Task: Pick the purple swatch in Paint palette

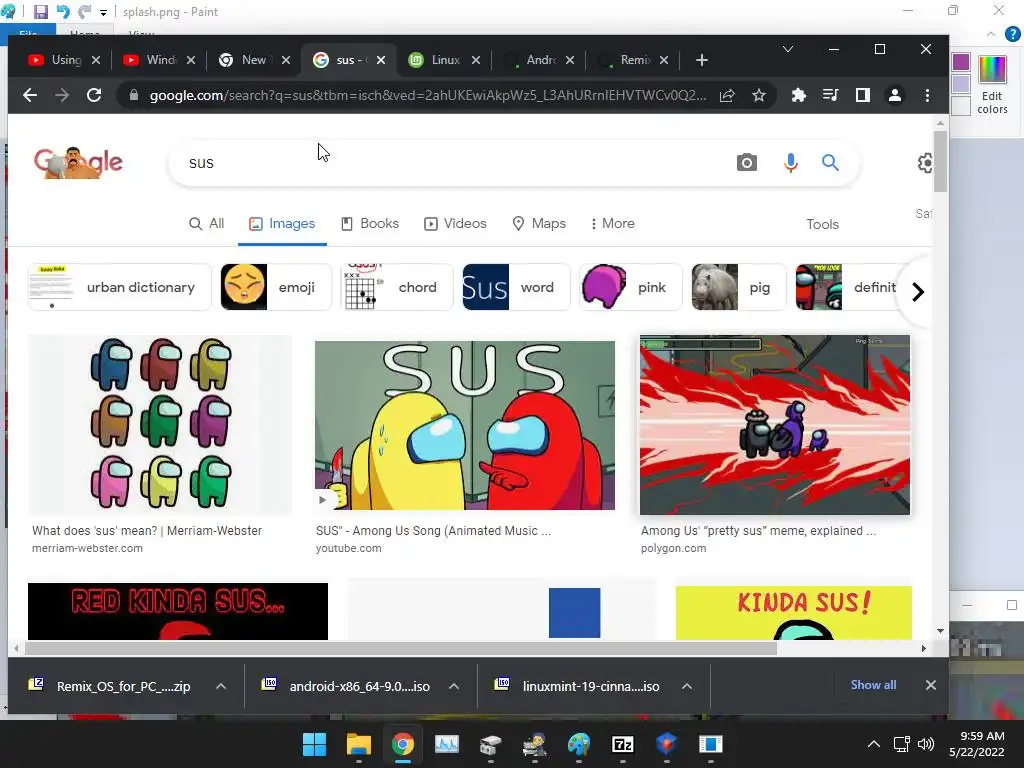Action: click(961, 62)
